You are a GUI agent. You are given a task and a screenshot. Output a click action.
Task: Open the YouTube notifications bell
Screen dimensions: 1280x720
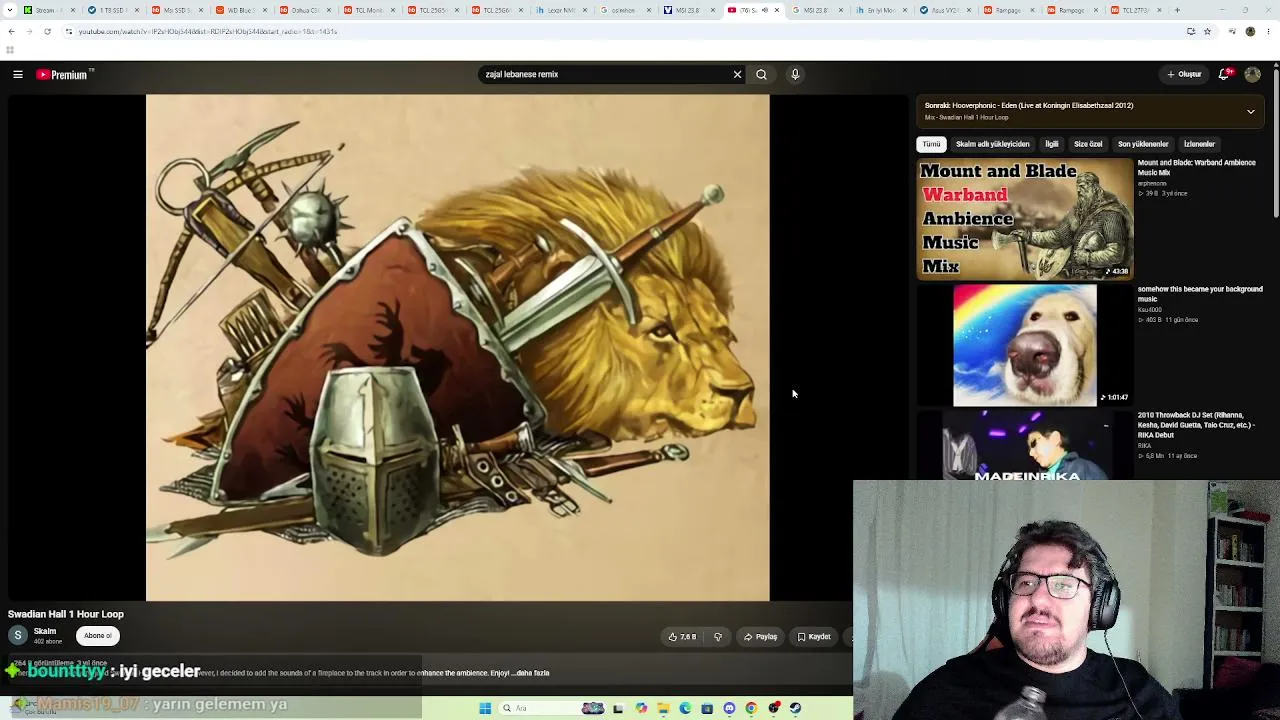tap(1224, 74)
